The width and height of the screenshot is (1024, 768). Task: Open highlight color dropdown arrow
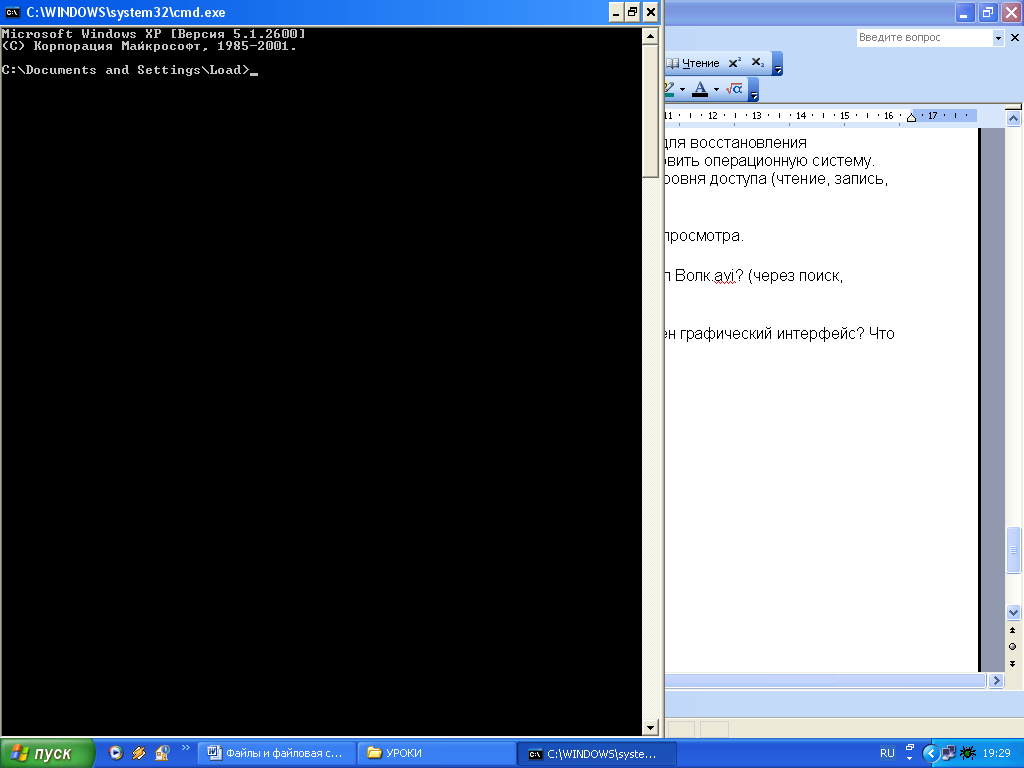(682, 89)
